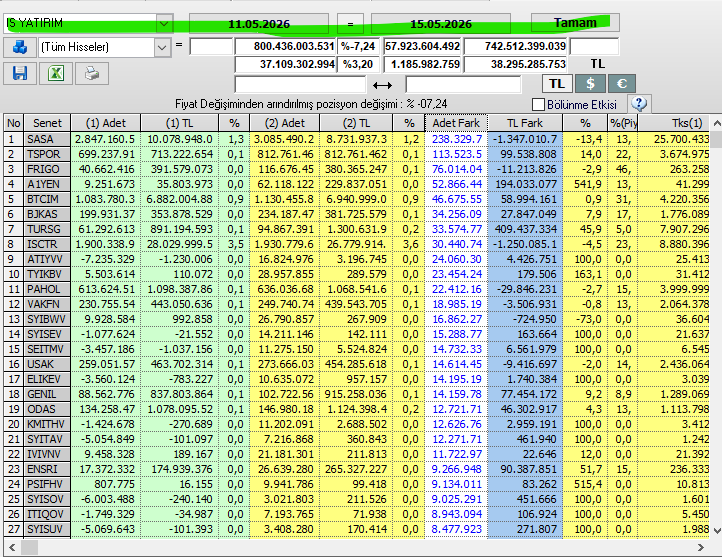Screen dimensions: 722x557
Task: Open the help question mark icon
Action: pyautogui.click(x=639, y=104)
